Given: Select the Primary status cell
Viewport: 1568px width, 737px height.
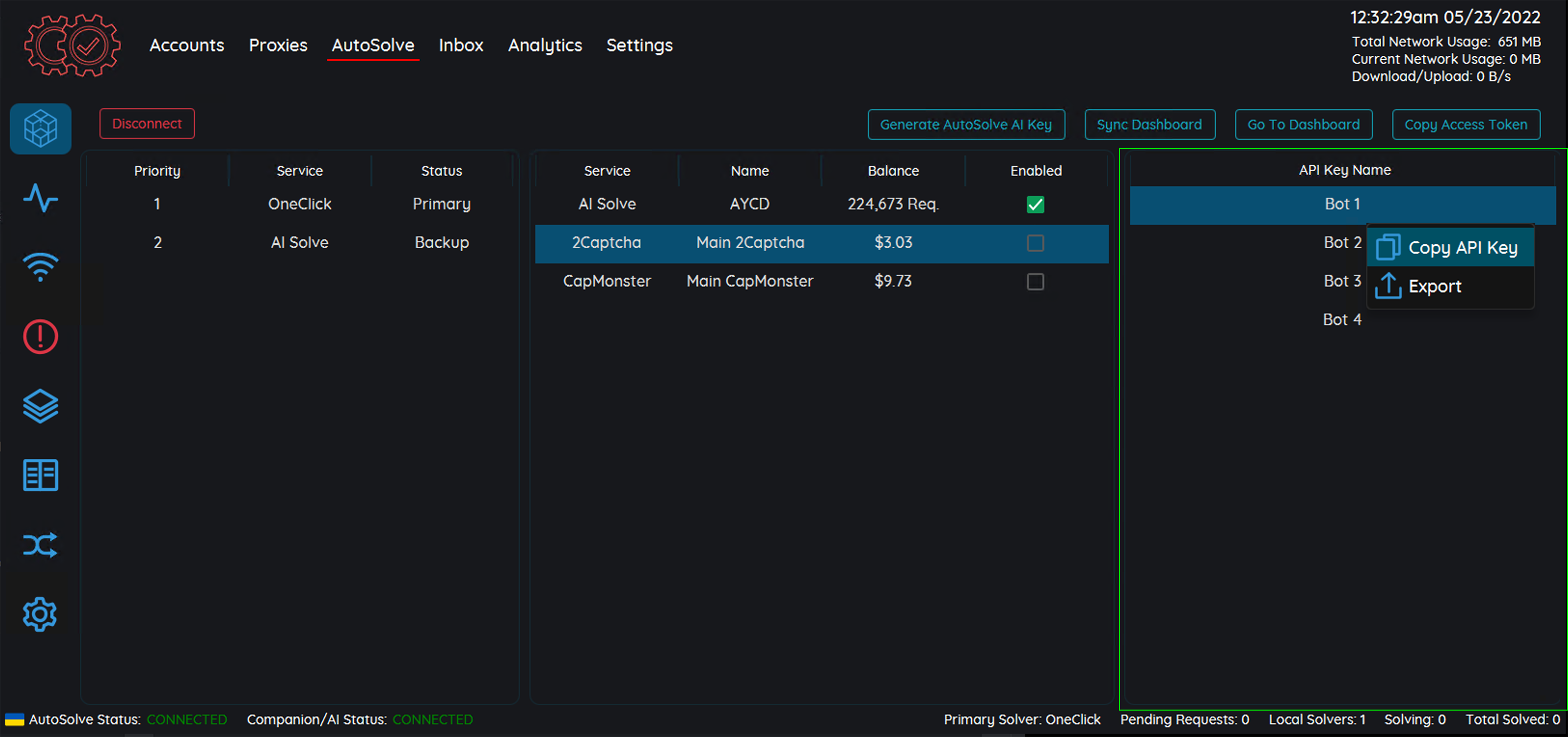Looking at the screenshot, I should coord(442,204).
